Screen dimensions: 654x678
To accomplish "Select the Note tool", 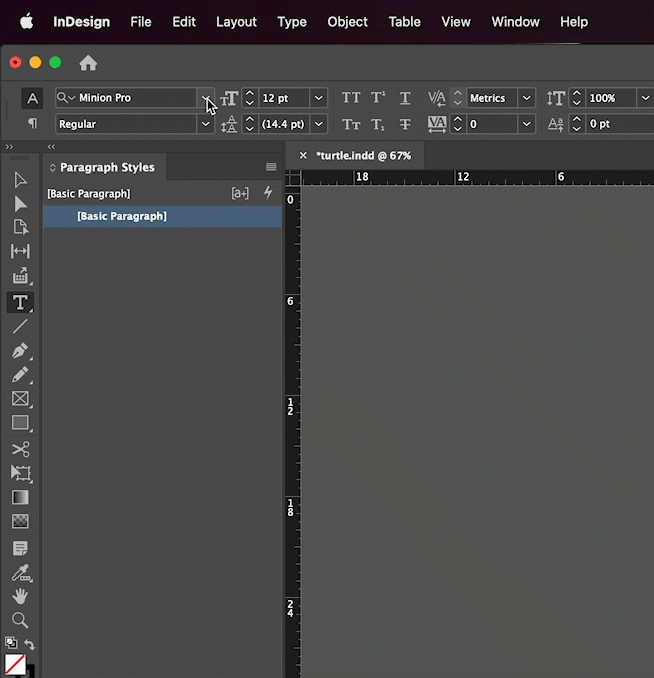I will click(20, 548).
